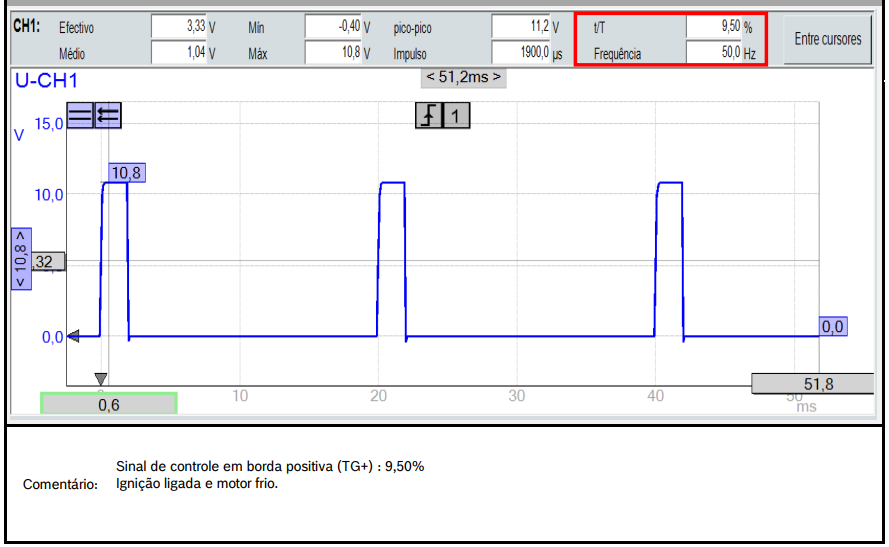This screenshot has height=547, width=889.
Task: Click the 10,8 cursor label on the first pulse
Action: tap(126, 173)
